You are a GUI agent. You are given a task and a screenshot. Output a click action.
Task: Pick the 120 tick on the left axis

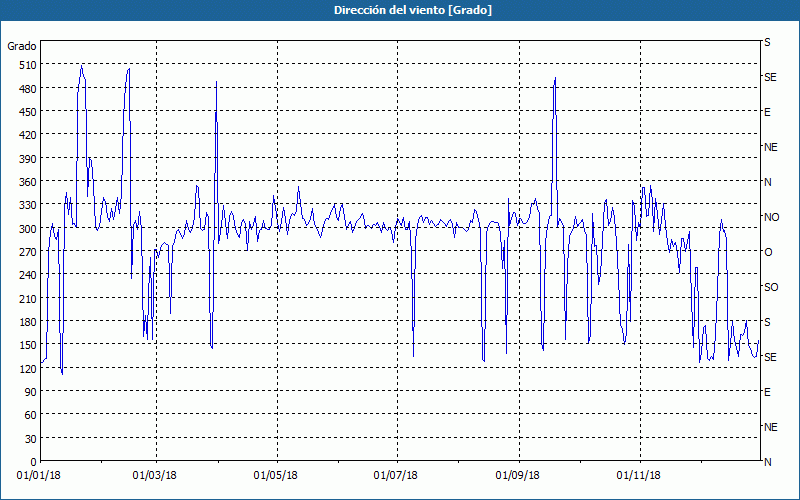[29, 369]
